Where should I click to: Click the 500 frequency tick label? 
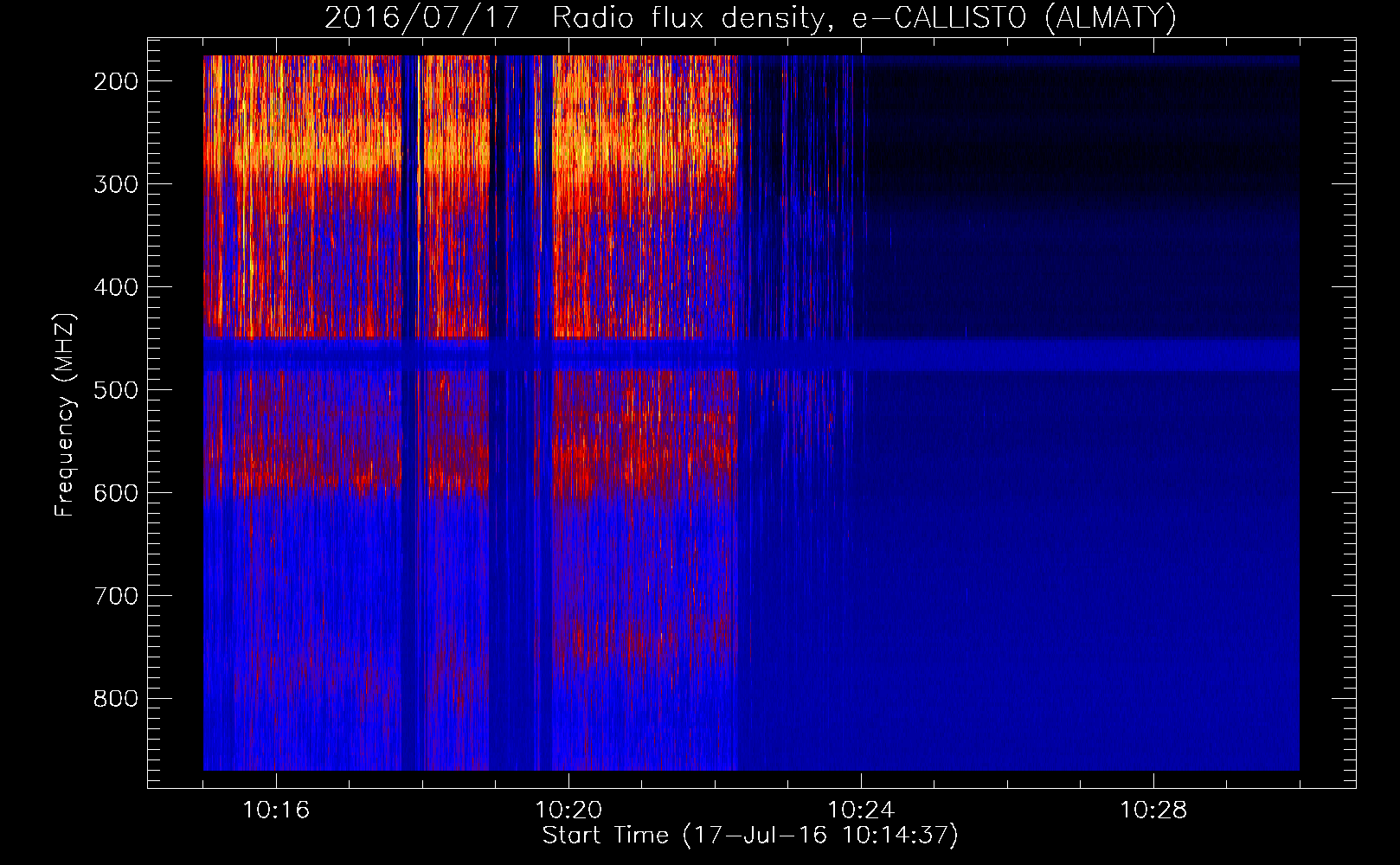[x=116, y=390]
